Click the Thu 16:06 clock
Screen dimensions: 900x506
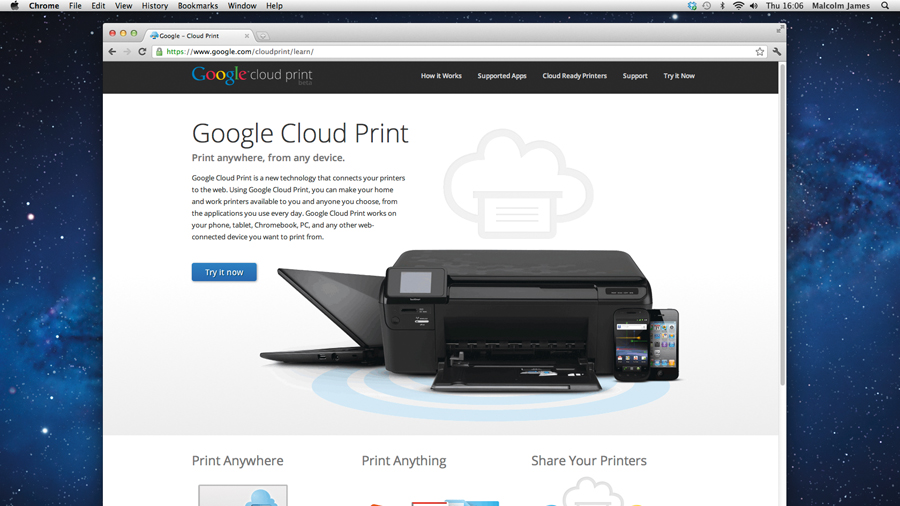785,6
